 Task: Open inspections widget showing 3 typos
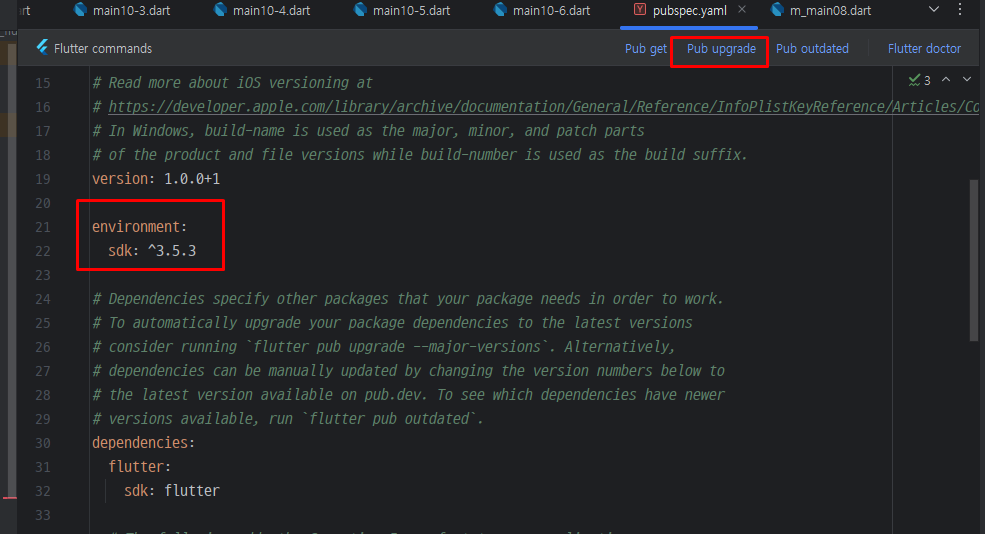click(x=920, y=80)
